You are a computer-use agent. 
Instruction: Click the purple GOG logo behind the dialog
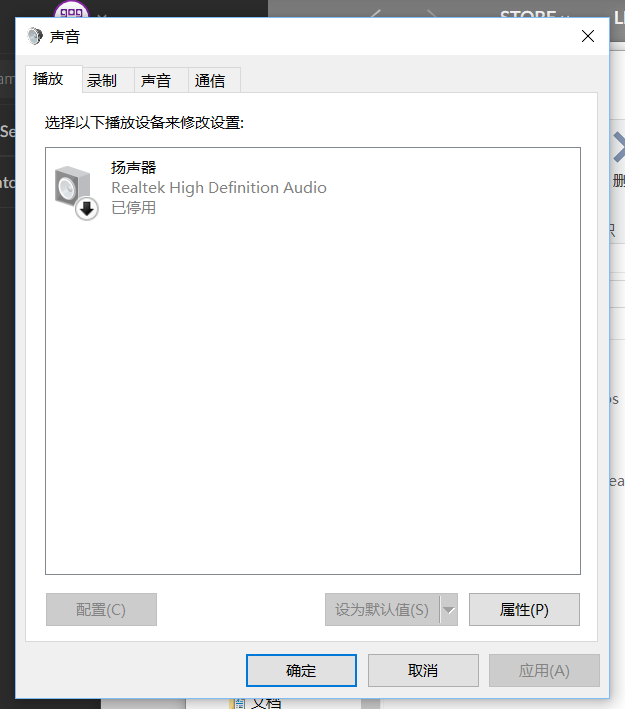pyautogui.click(x=71, y=10)
